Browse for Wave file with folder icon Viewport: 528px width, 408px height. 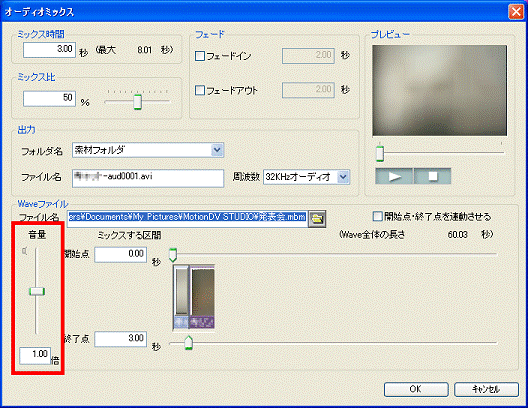tap(317, 219)
